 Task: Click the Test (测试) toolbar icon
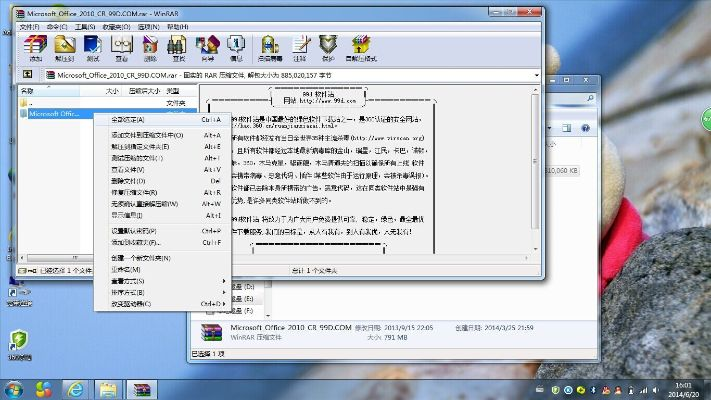[93, 47]
